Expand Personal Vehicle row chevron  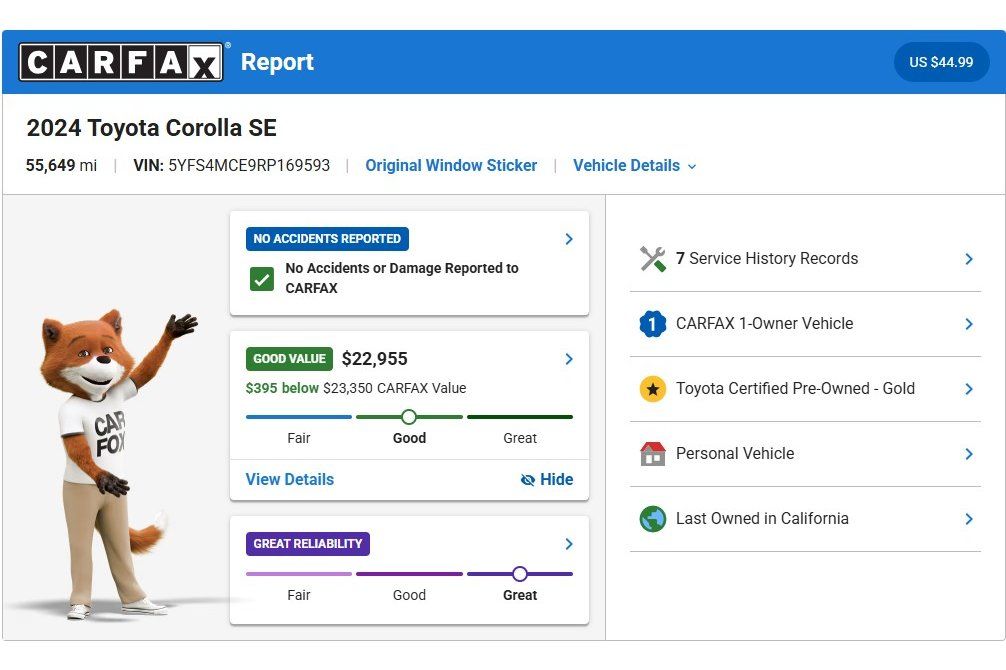click(x=969, y=454)
